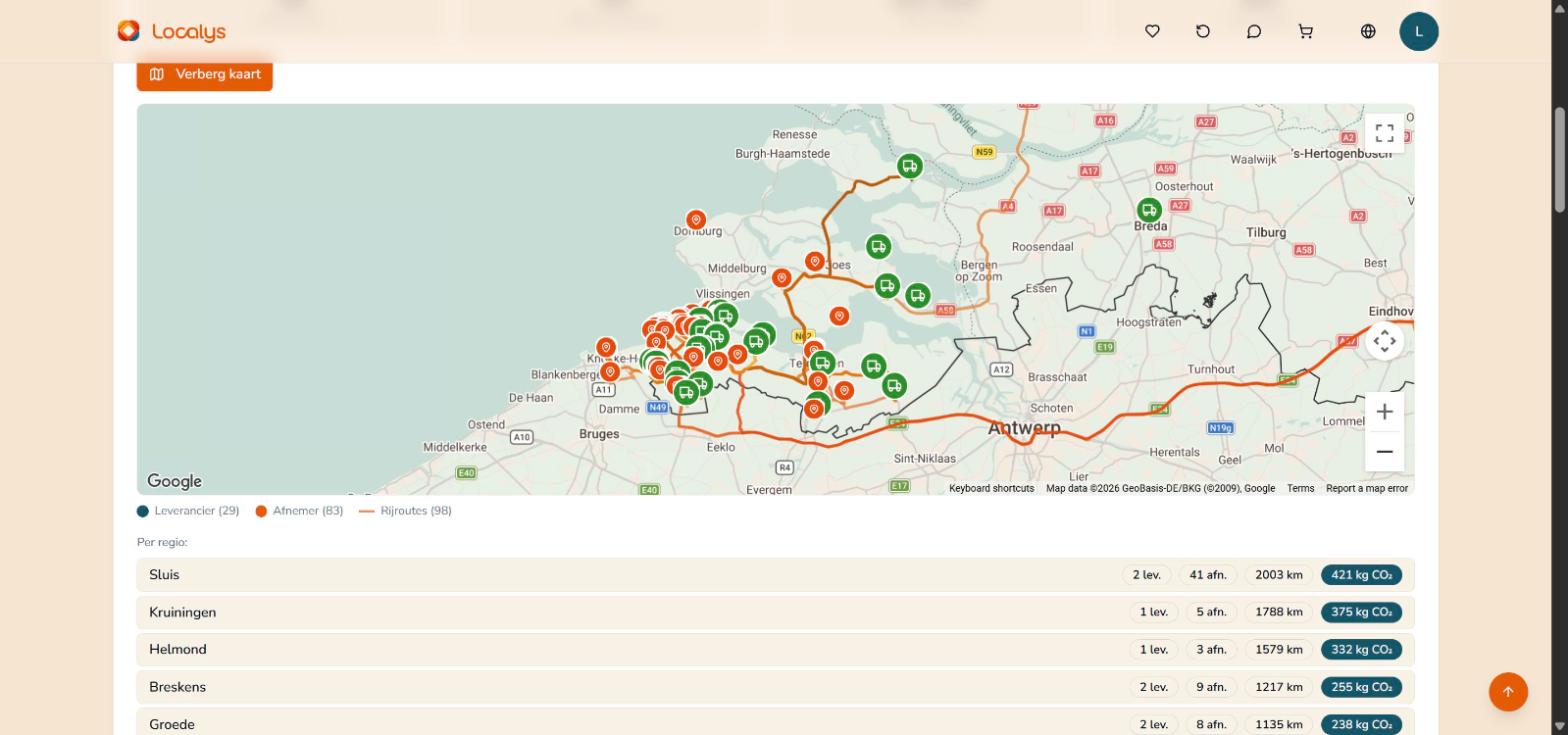Click the 9 afn. badge for Breskens
1568x735 pixels.
[x=1211, y=687]
